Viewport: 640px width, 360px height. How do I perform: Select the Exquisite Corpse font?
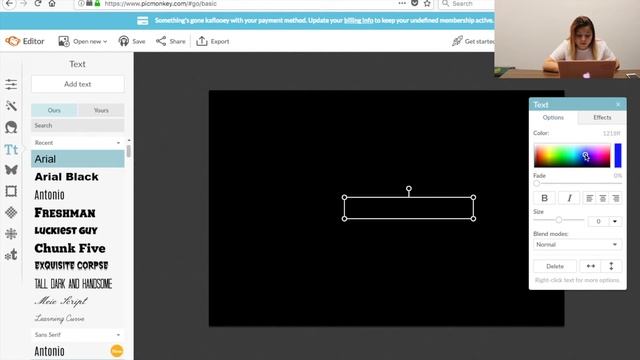tap(78, 266)
